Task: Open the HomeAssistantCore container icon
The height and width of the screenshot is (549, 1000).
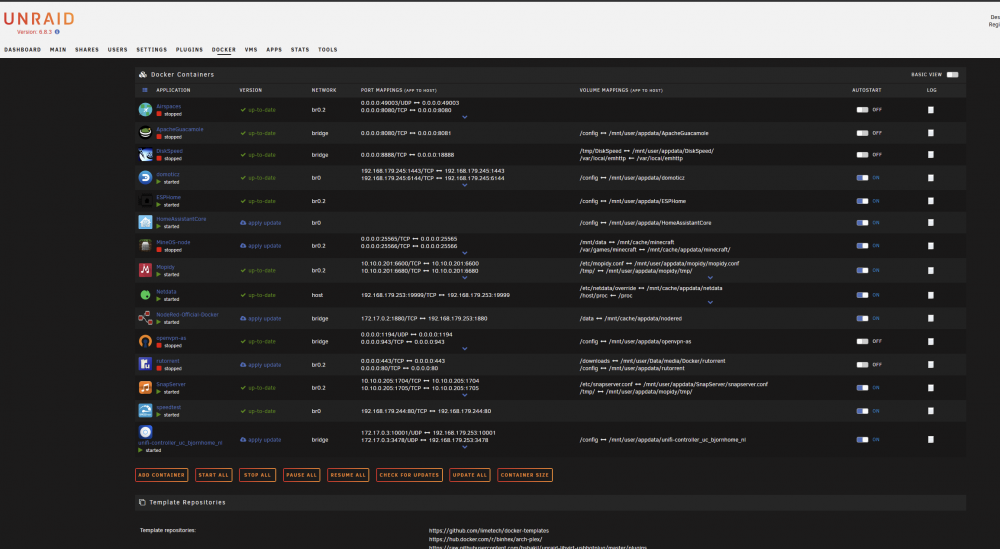Action: click(x=145, y=223)
